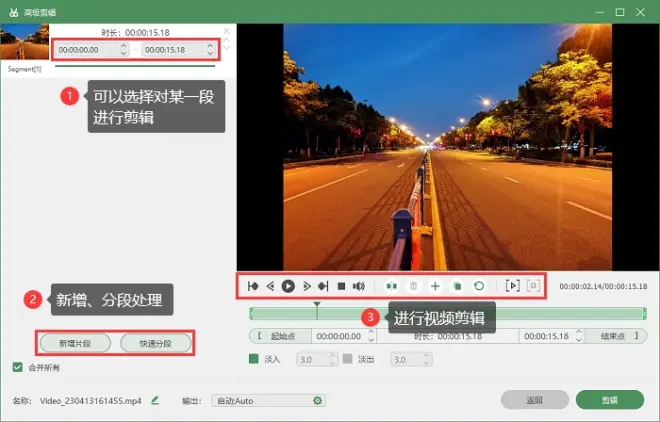This screenshot has height=422, width=660.
Task: Stop video playback
Action: 341,286
